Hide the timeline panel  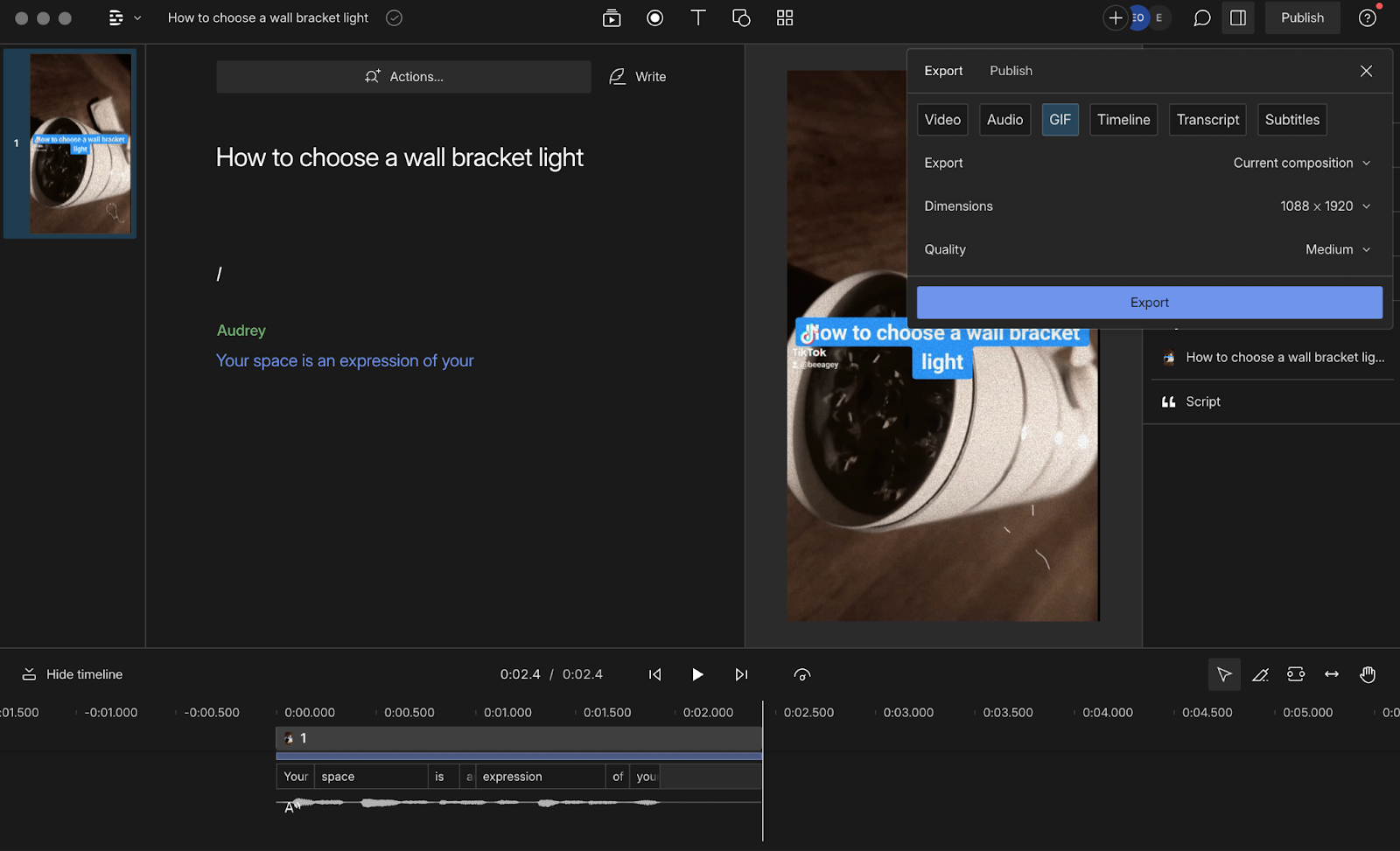(70, 673)
